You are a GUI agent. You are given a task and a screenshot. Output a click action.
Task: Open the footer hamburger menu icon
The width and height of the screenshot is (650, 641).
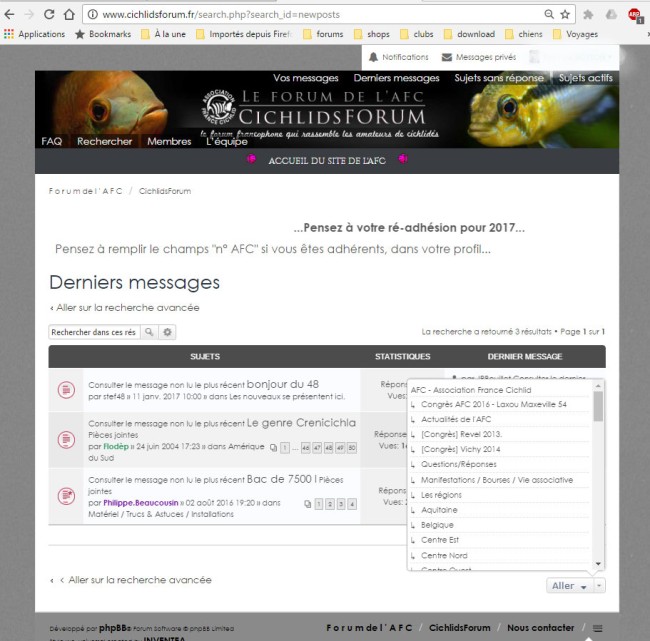click(598, 628)
